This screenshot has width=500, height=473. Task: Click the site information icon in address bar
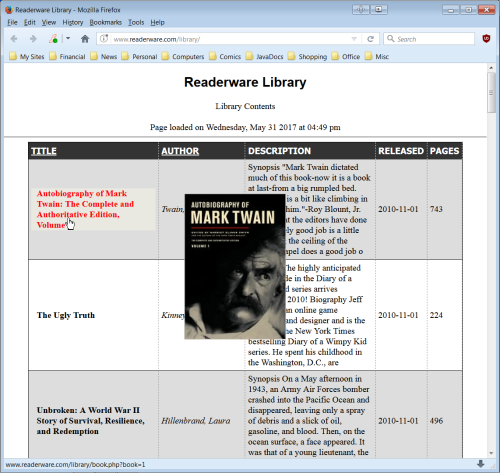click(x=104, y=39)
